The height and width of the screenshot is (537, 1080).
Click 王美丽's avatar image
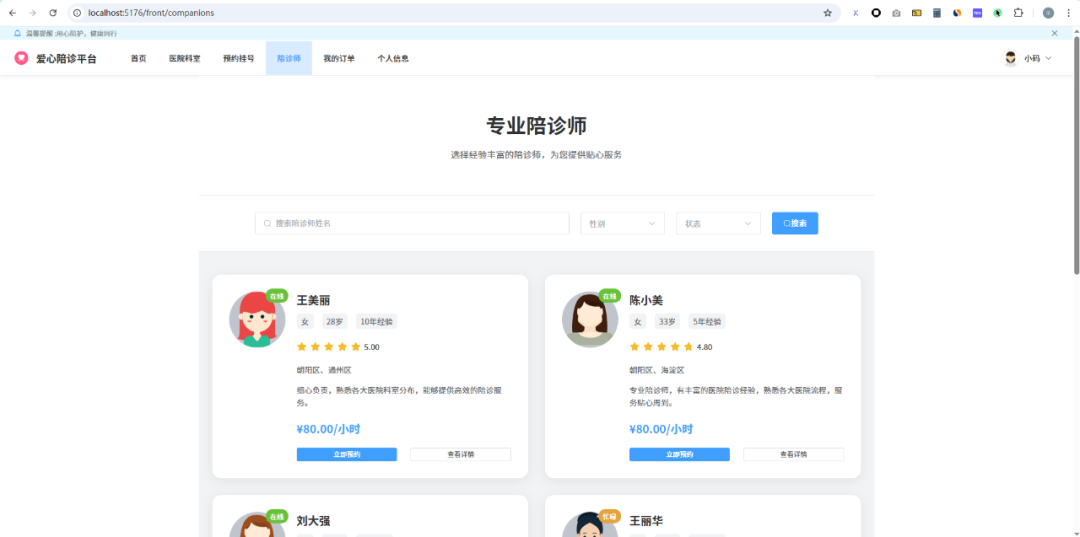click(x=257, y=319)
